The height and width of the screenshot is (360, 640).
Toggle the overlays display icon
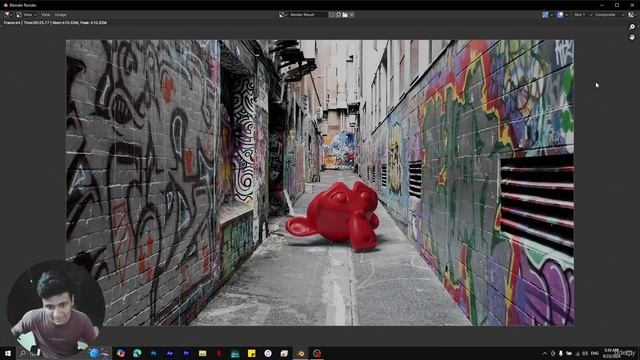(x=560, y=15)
